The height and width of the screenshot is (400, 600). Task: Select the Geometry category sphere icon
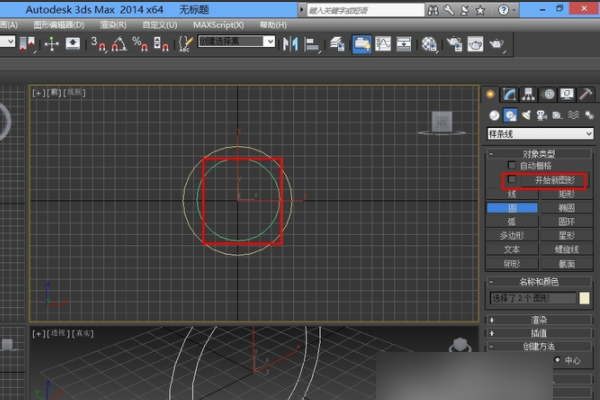494,115
